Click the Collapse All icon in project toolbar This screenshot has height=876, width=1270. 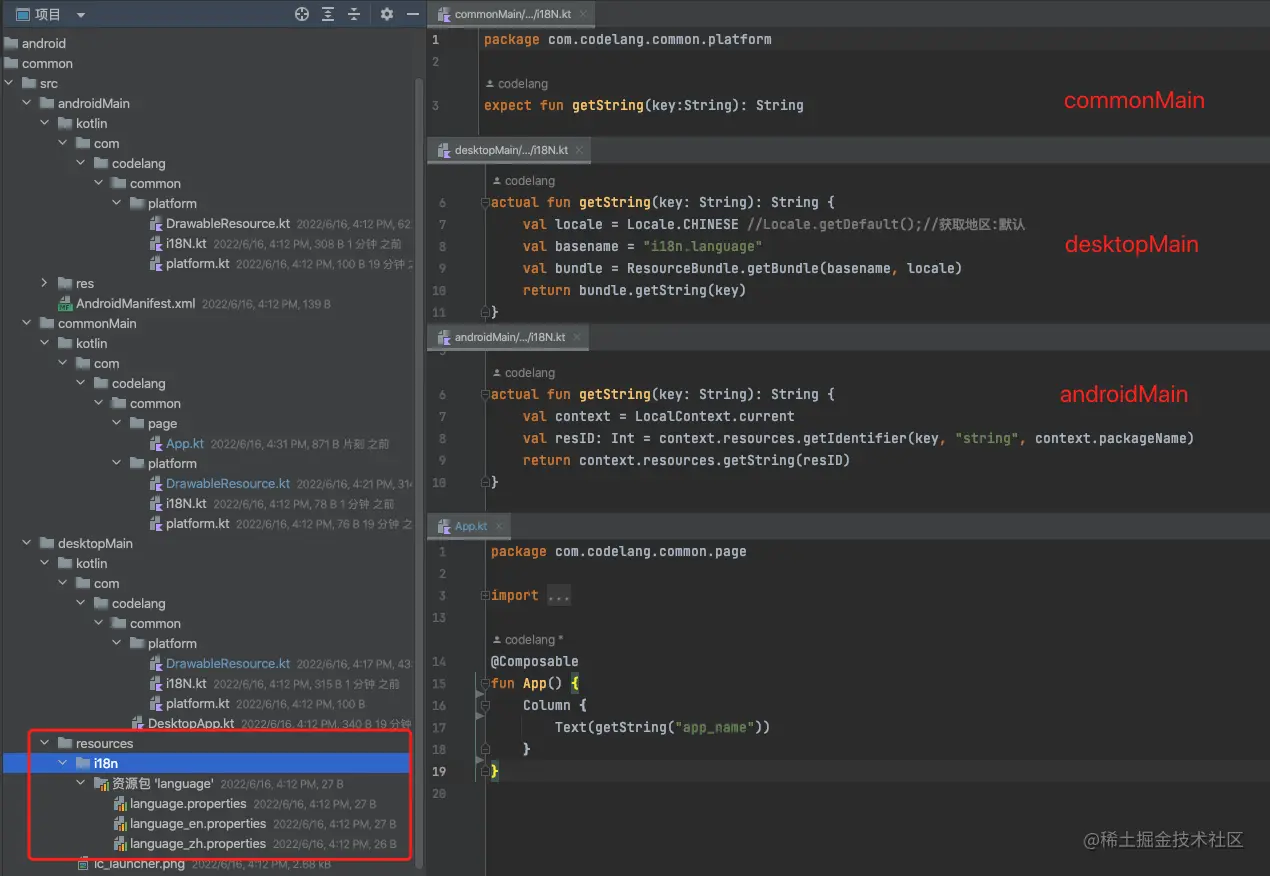point(353,14)
